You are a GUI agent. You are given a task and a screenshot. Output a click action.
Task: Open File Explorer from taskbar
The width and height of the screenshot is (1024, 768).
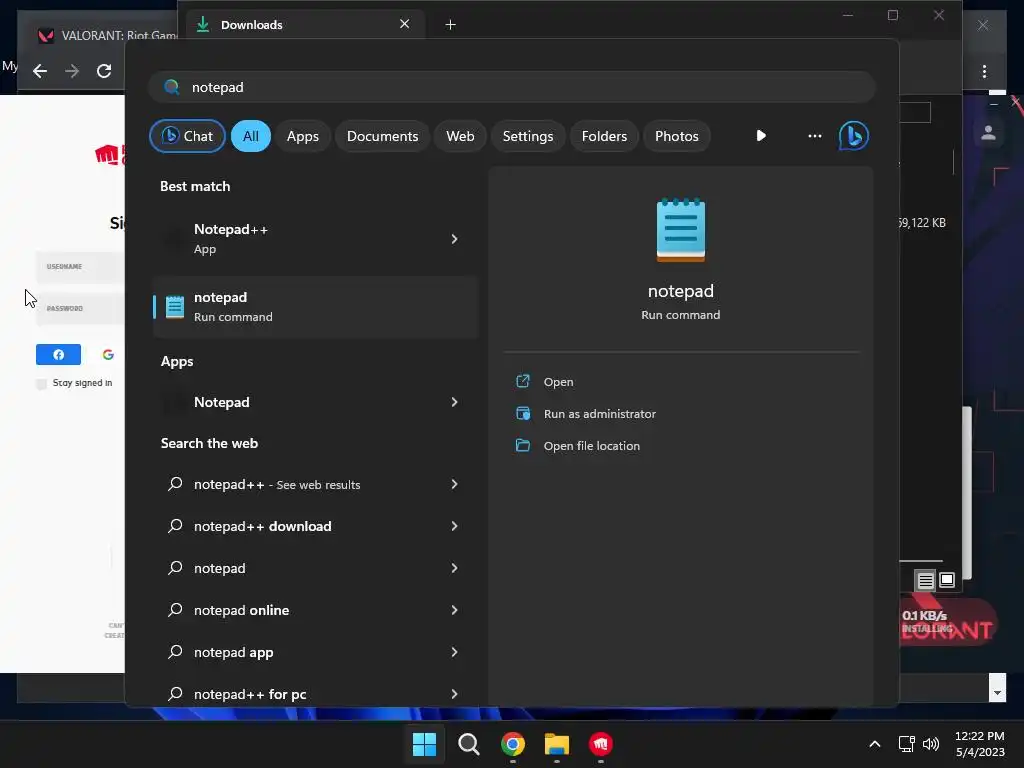(557, 744)
